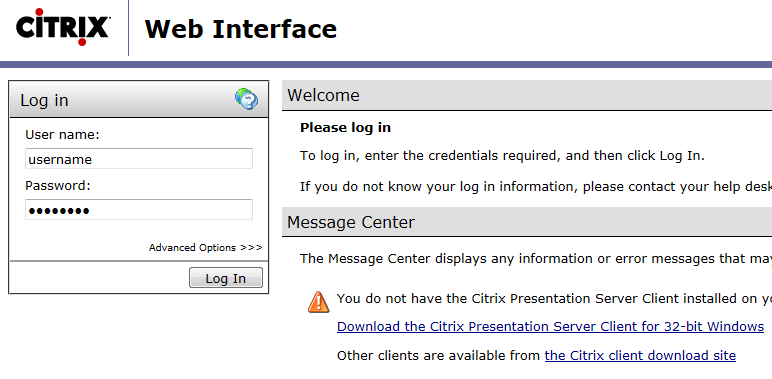Click the Citrix logo
Viewport: 772px width, 379px height.
click(63, 27)
